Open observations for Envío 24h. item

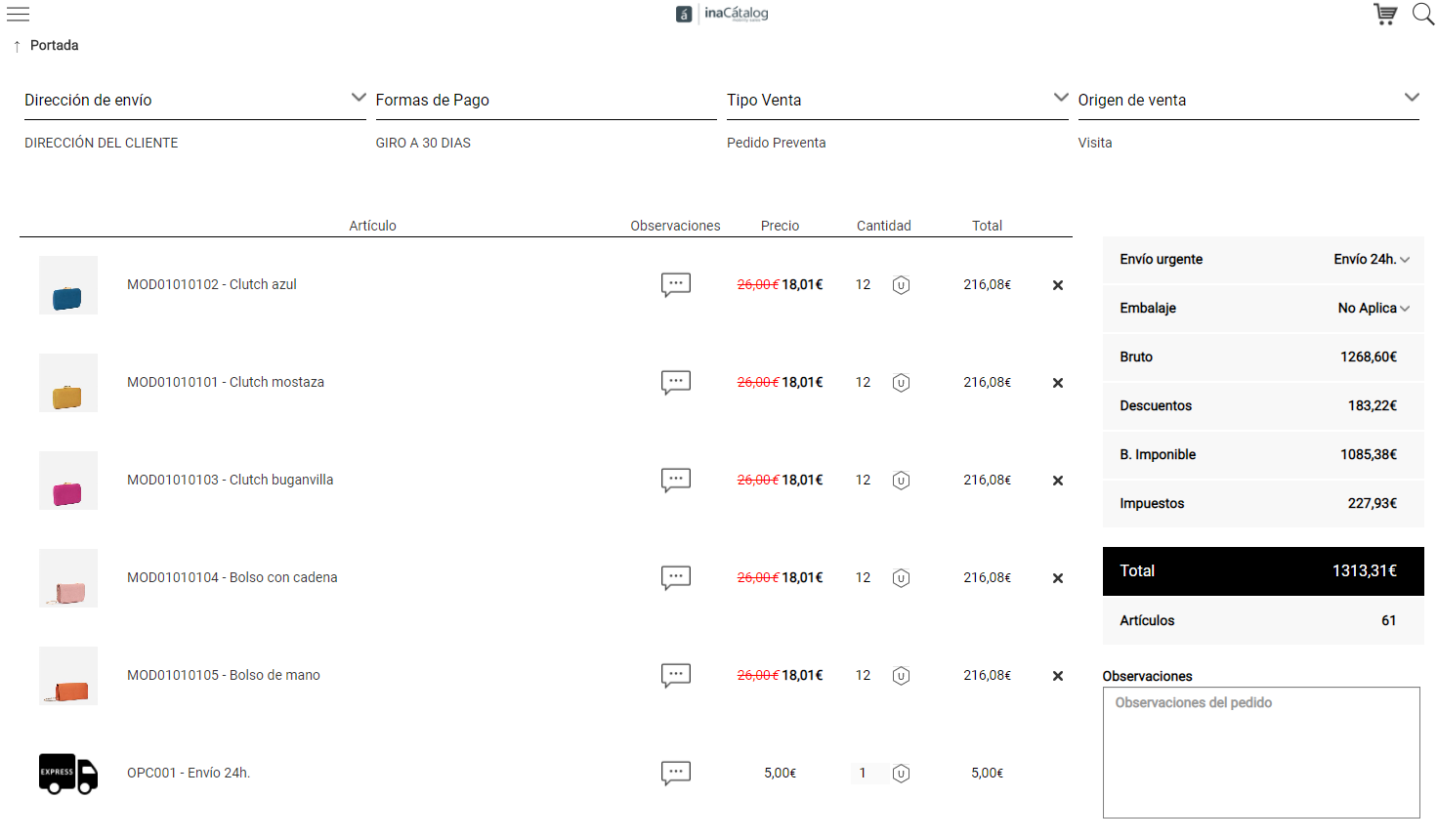point(676,773)
